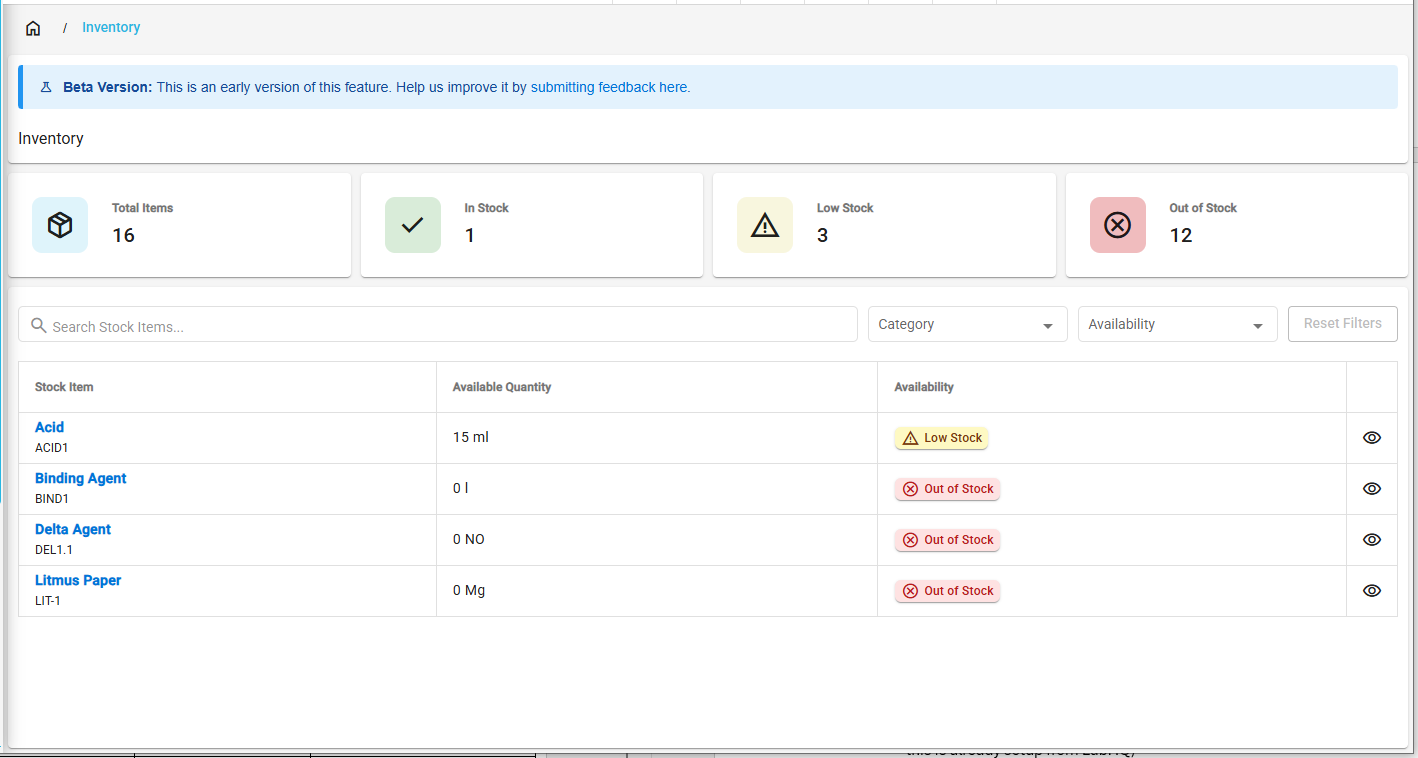Go to home via the house icon
1418x758 pixels.
point(33,28)
